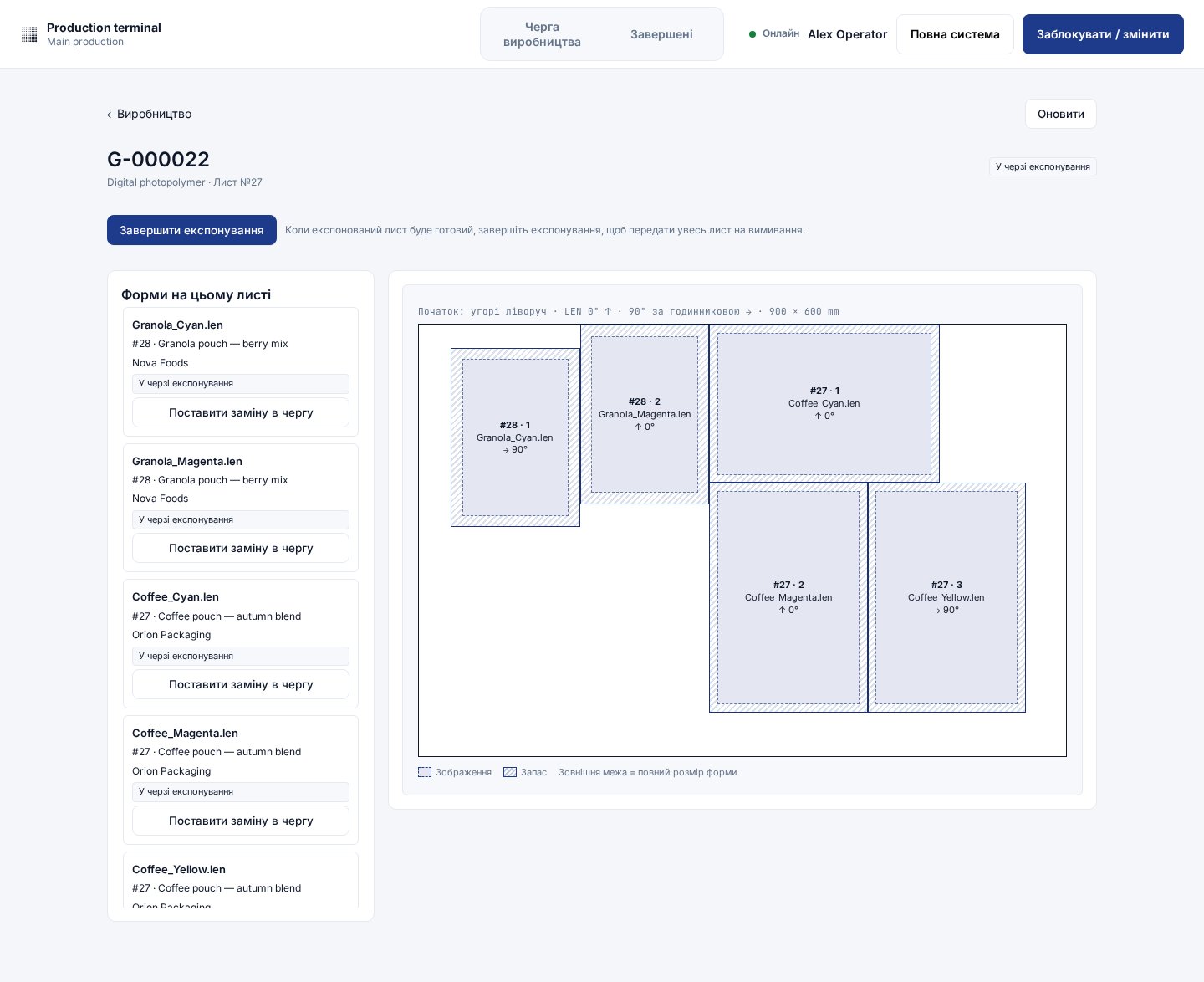
Task: Queue replacement for Granola_Cyan.len
Action: pyautogui.click(x=241, y=412)
